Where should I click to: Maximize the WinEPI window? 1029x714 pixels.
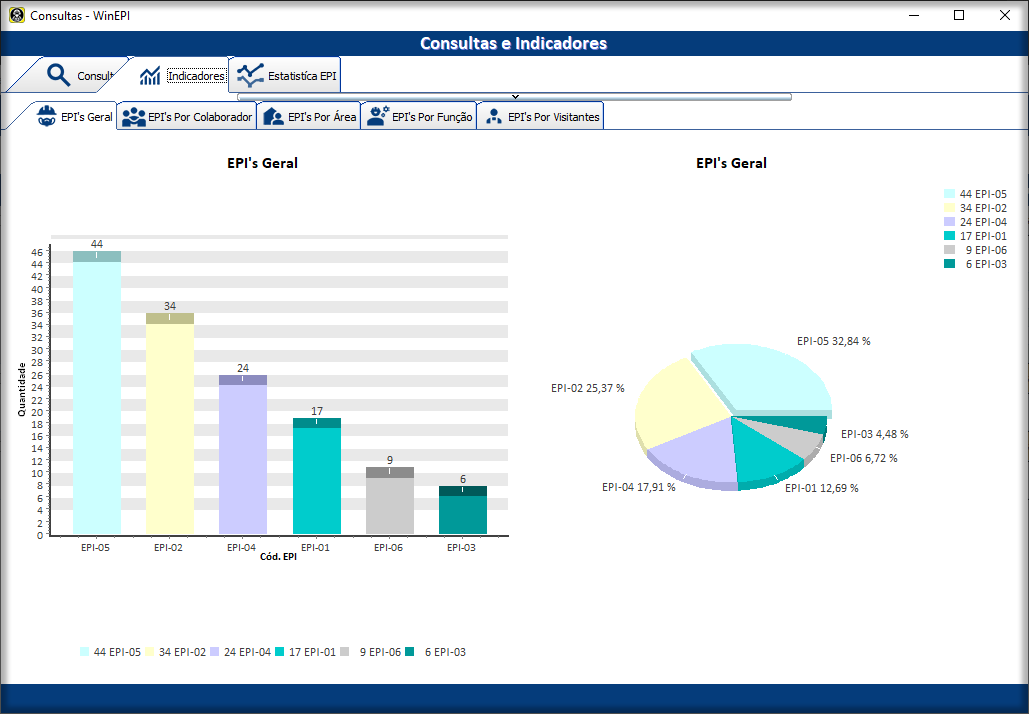[959, 15]
